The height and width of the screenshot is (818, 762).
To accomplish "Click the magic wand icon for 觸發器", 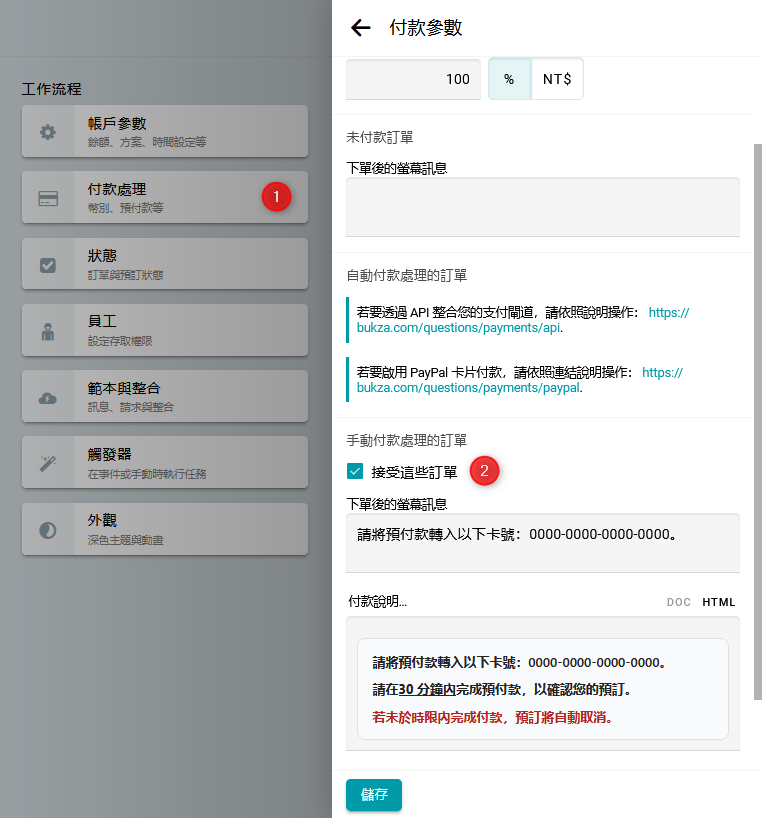I will (x=48, y=463).
